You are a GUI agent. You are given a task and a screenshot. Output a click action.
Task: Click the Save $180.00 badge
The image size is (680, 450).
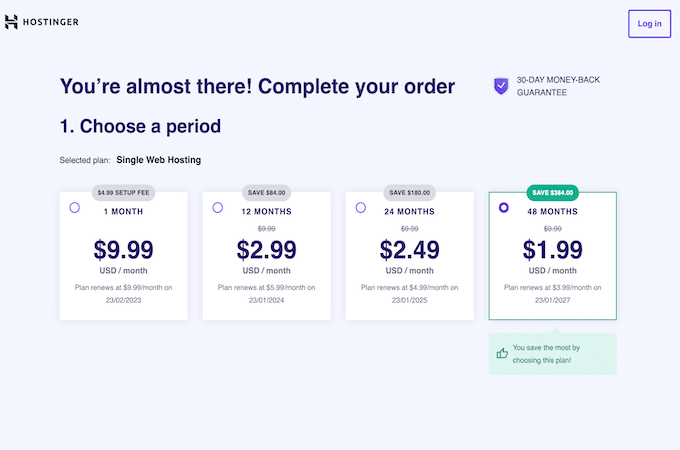tap(409, 192)
